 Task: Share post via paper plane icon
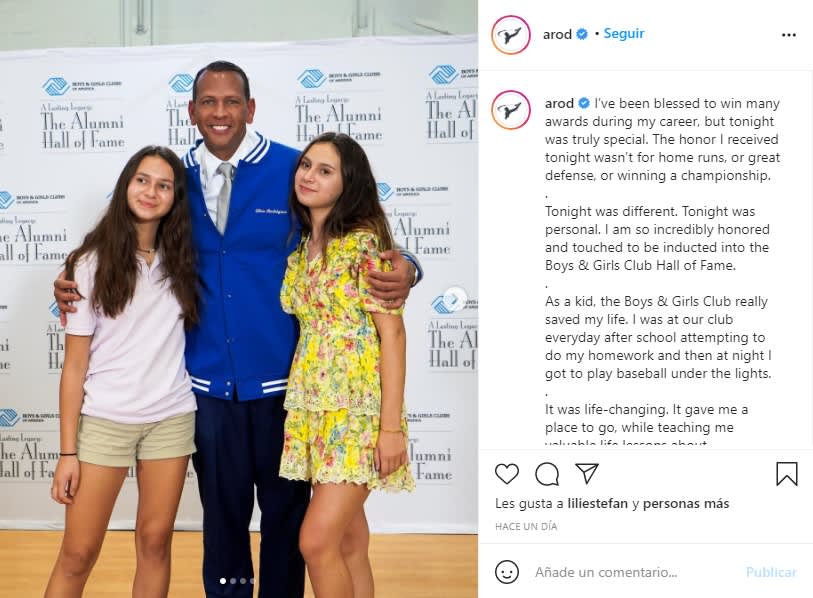tap(587, 474)
